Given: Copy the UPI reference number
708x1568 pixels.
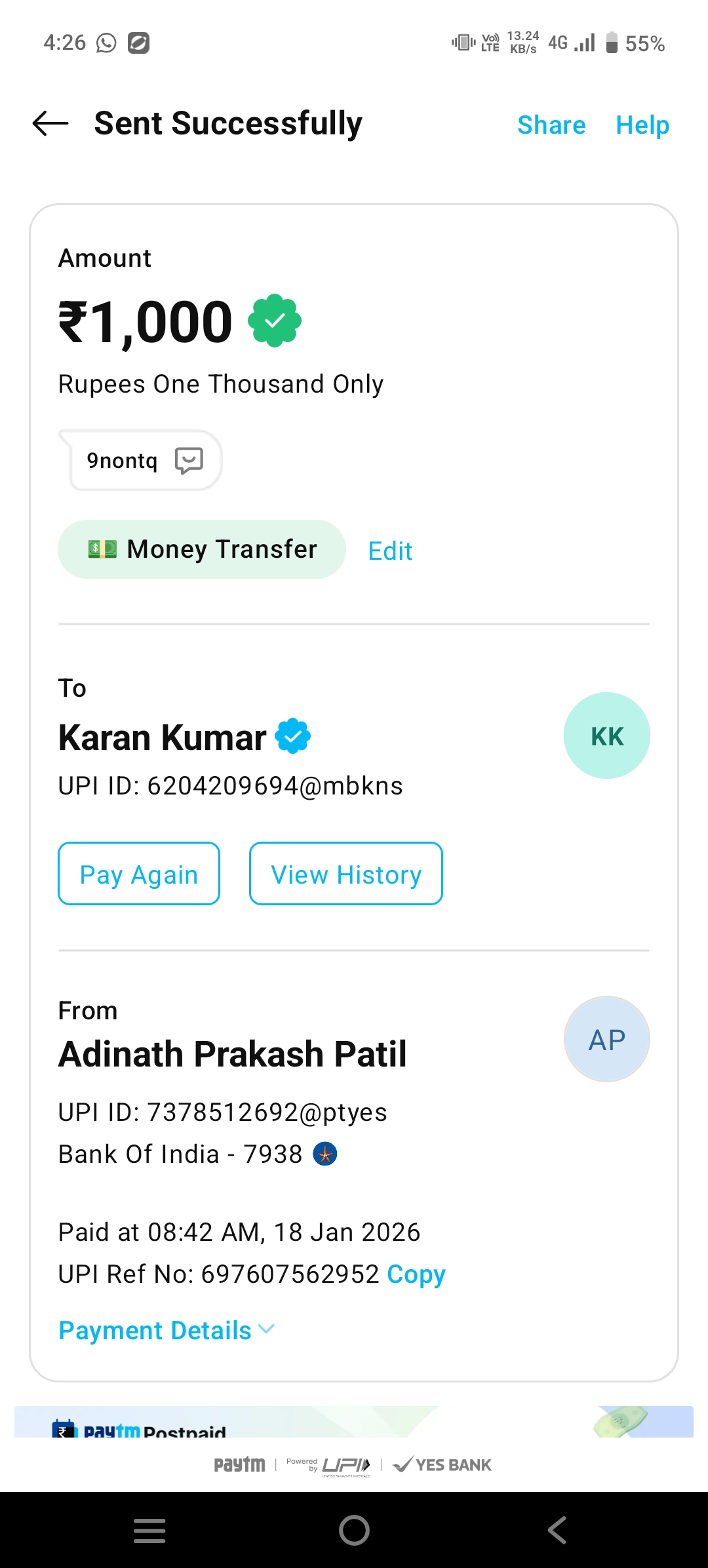Looking at the screenshot, I should pyautogui.click(x=416, y=1274).
